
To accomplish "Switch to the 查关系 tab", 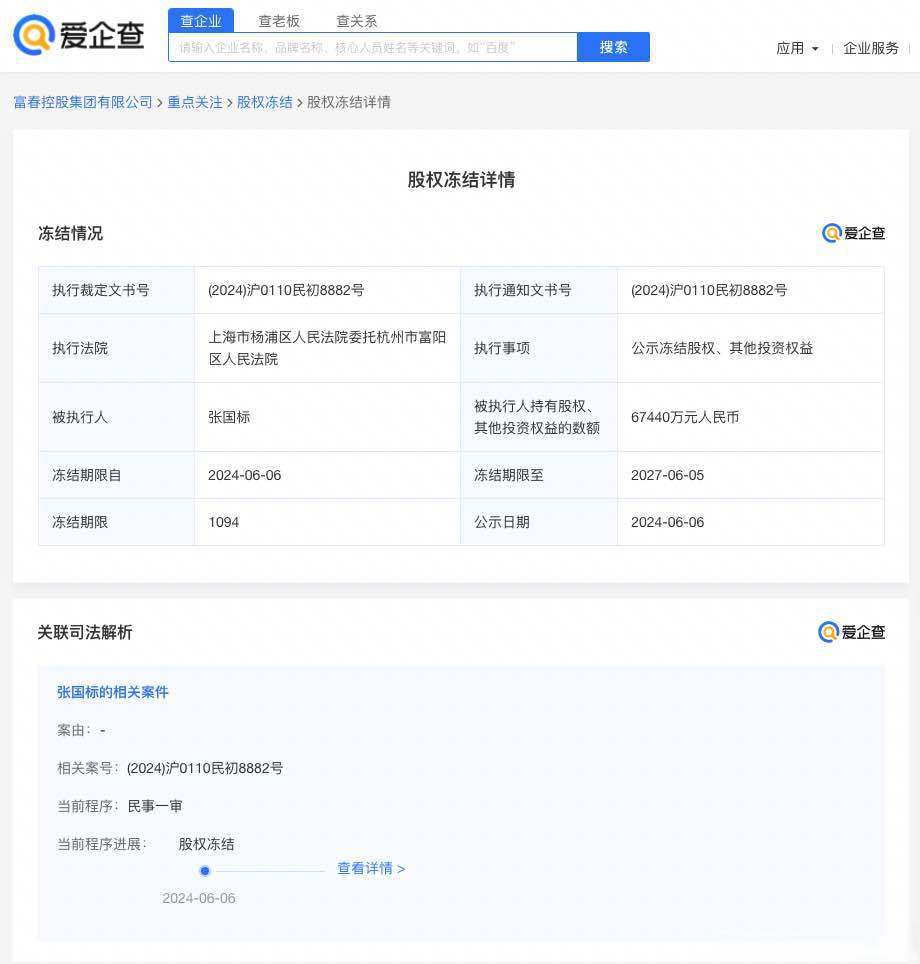I will click(357, 21).
